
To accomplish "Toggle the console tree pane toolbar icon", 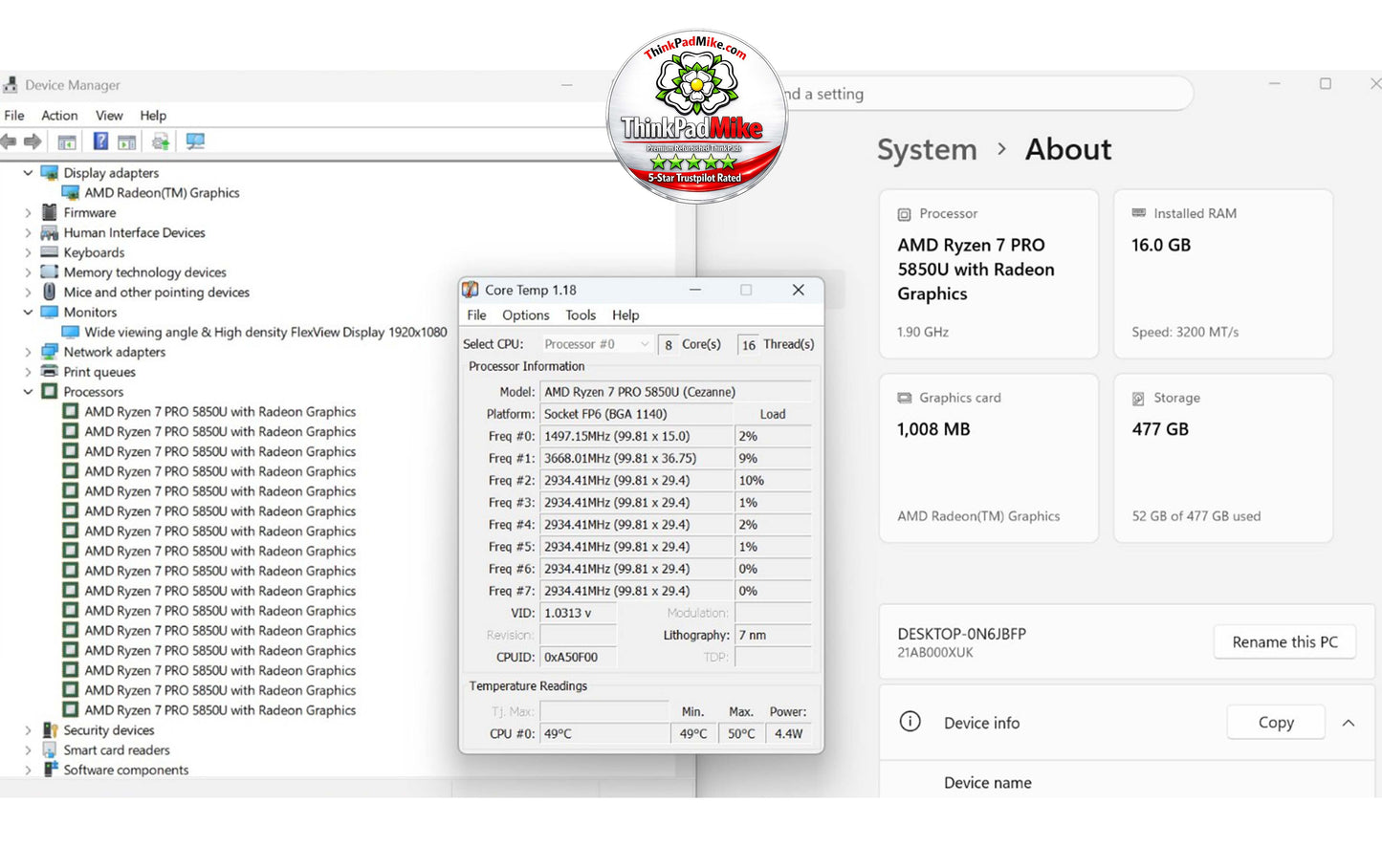I will [x=67, y=141].
